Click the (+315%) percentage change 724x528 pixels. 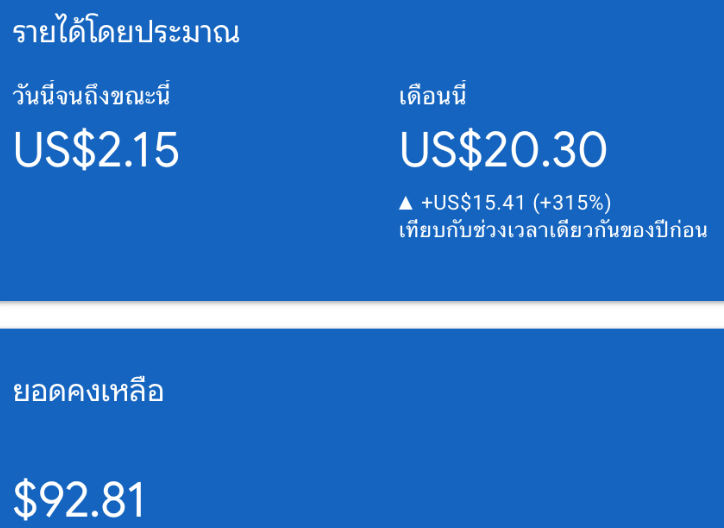click(x=572, y=203)
